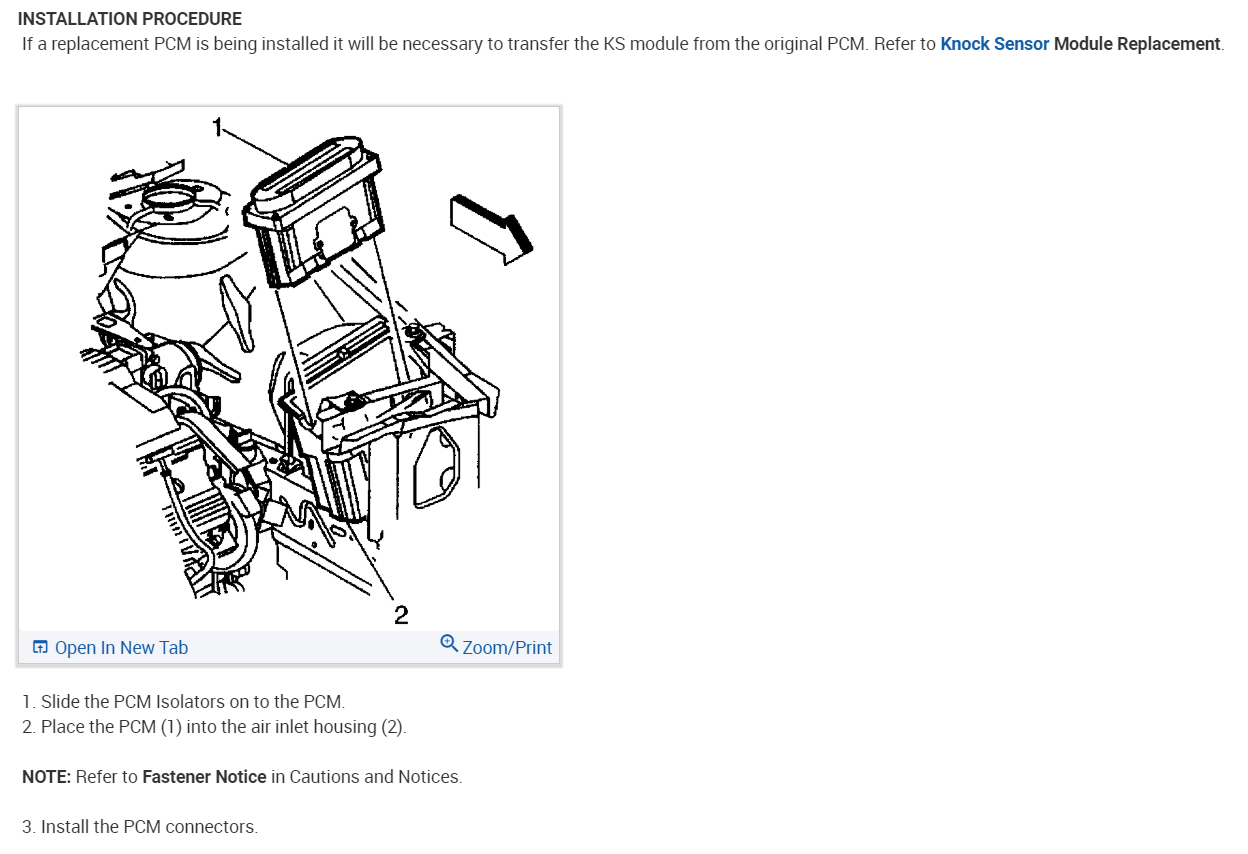Viewport: 1248px width, 854px height.
Task: Click callout number 1 in the diagram
Action: click(x=217, y=127)
